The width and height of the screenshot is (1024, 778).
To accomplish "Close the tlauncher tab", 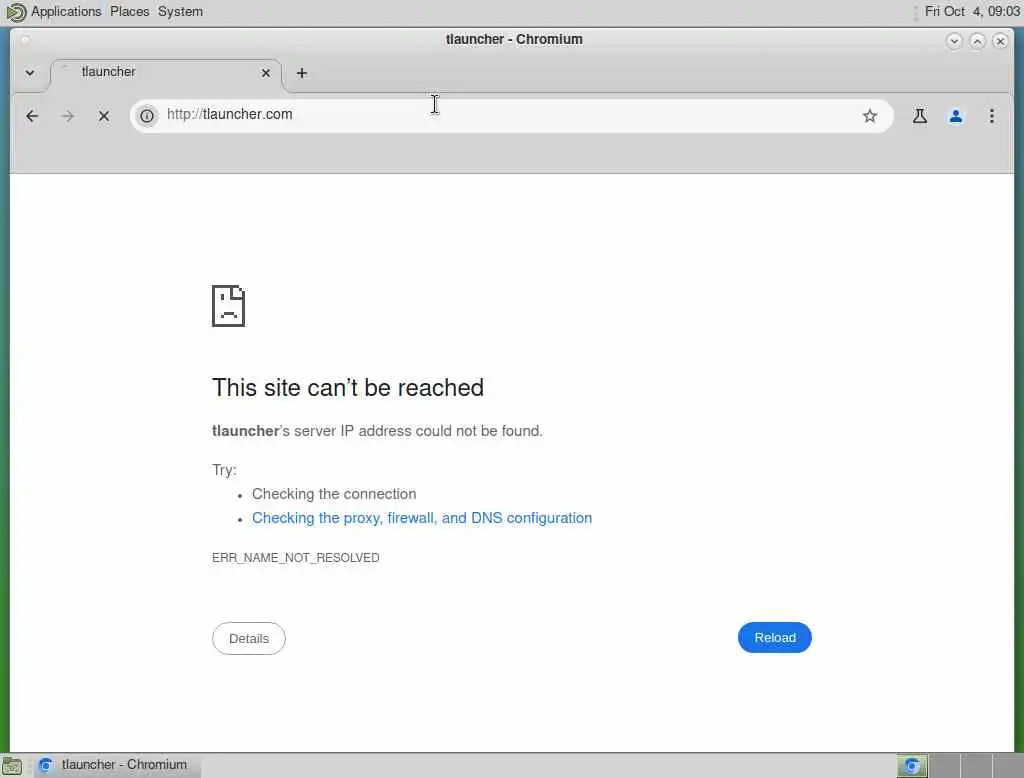I will (x=266, y=73).
